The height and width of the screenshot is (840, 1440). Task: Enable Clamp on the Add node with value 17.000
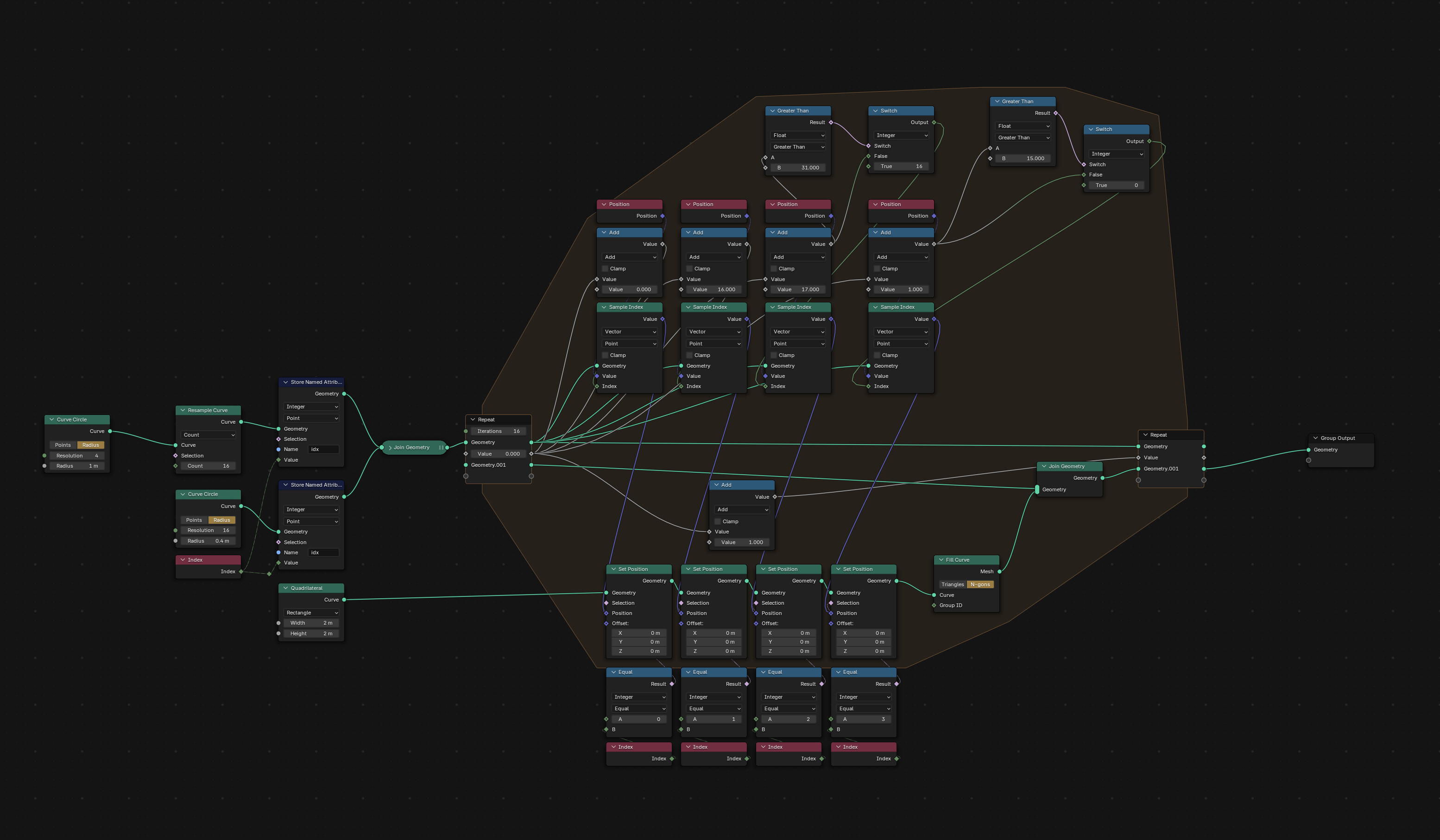tap(774, 269)
